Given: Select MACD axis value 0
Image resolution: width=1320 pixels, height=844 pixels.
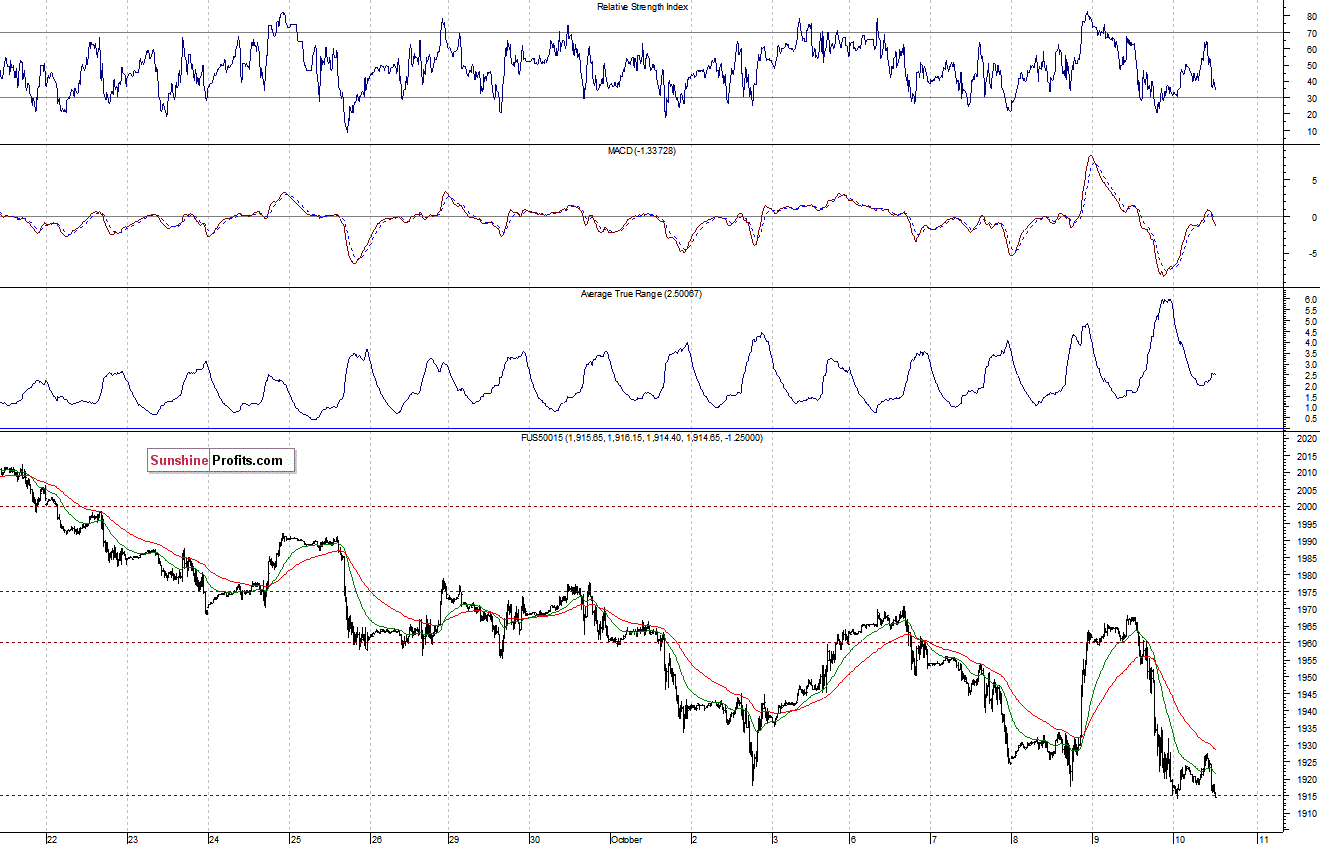Looking at the screenshot, I should (x=1312, y=217).
